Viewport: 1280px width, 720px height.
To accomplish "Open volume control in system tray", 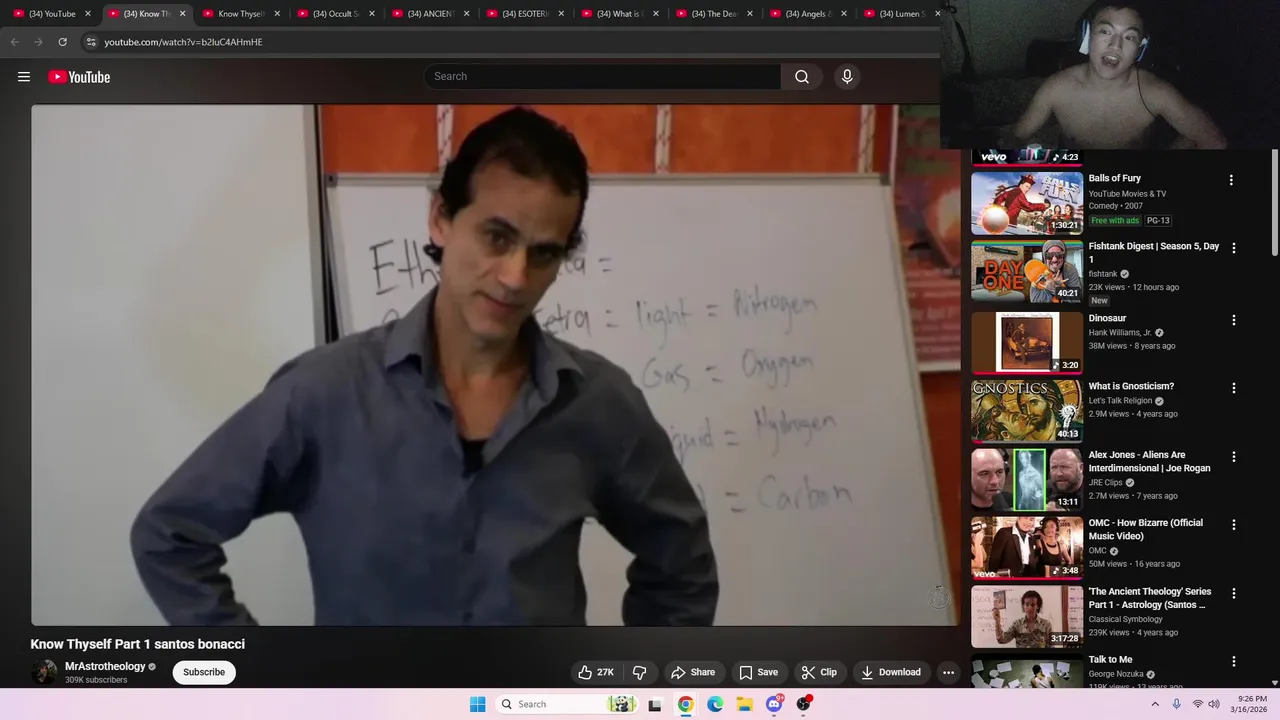I will [1214, 704].
